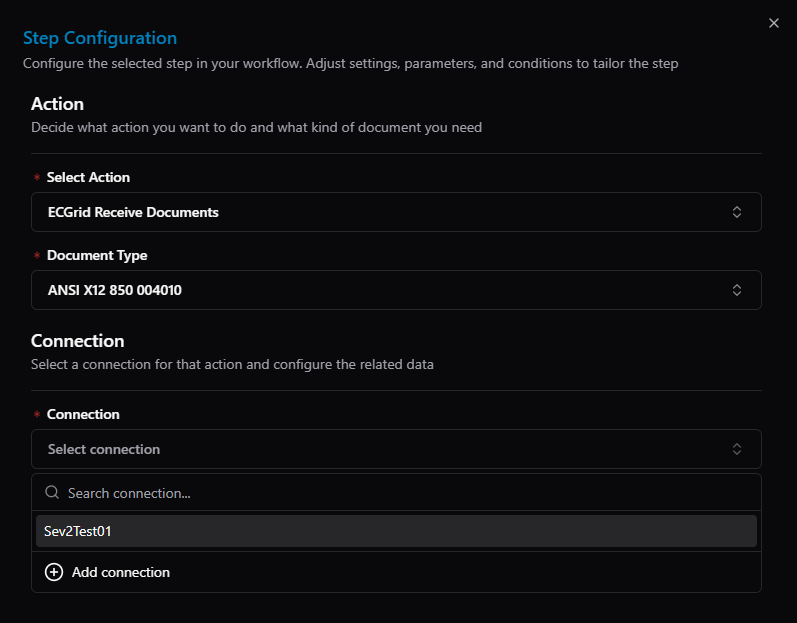Collapse the Select connection combo box
797x623 pixels.
(396, 449)
